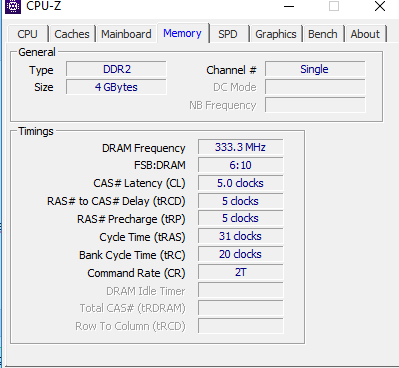Click the CPU-Z window title text
The width and height of the screenshot is (399, 368).
(44, 6)
